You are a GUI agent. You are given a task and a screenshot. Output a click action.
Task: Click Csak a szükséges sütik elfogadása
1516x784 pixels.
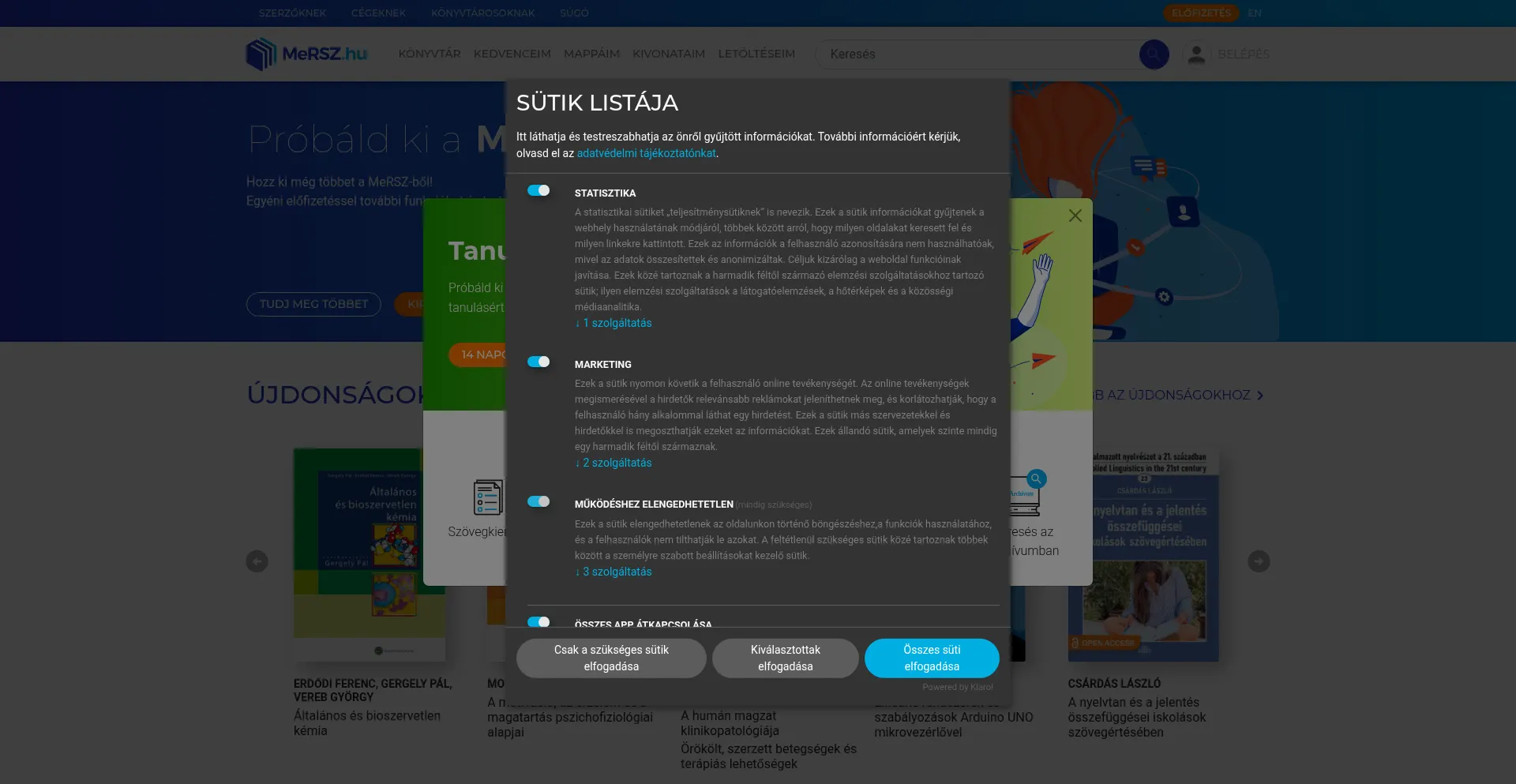[611, 658]
